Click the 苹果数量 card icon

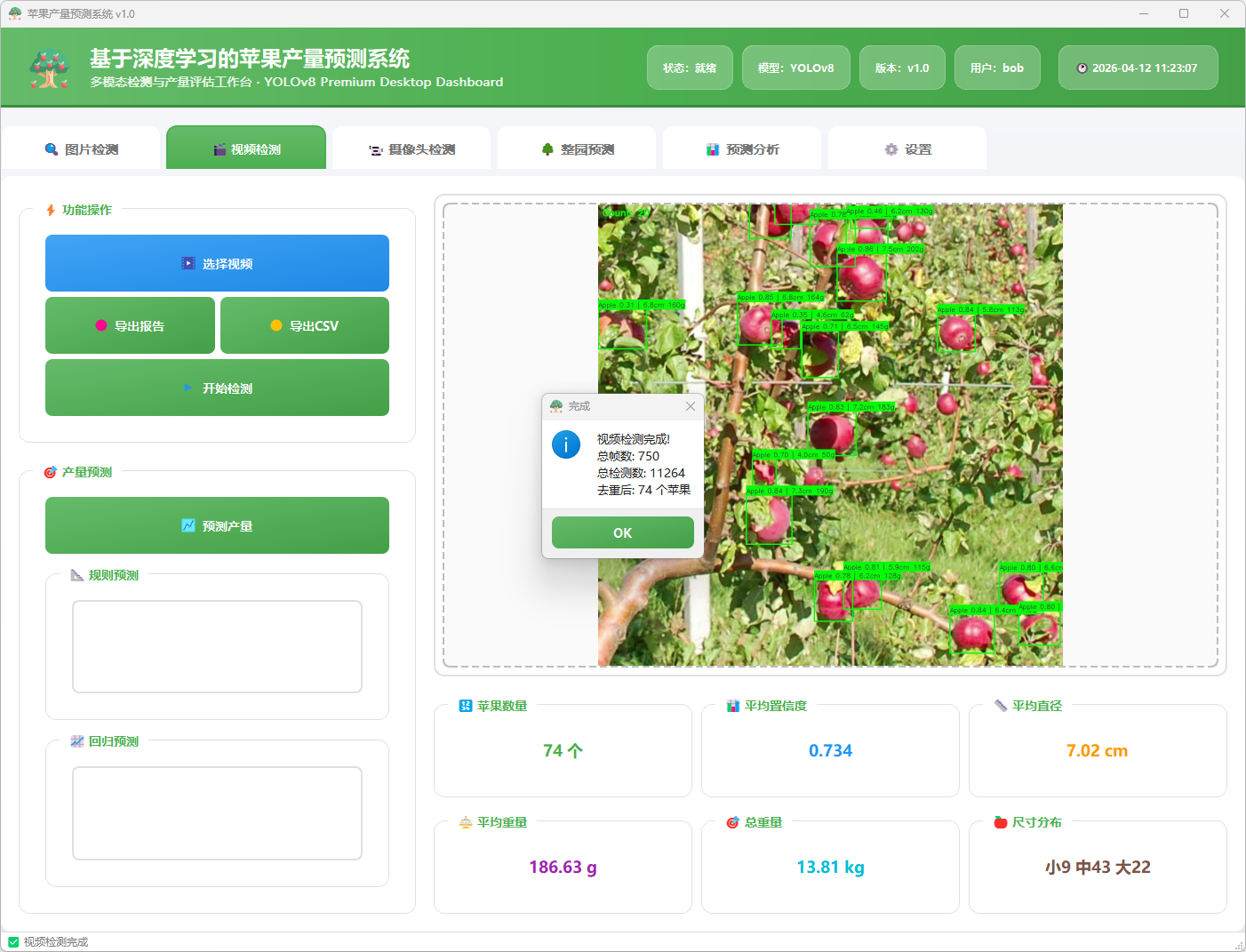(466, 706)
